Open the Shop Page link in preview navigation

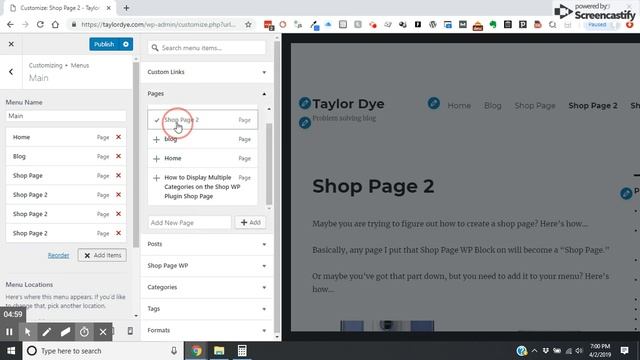535,106
